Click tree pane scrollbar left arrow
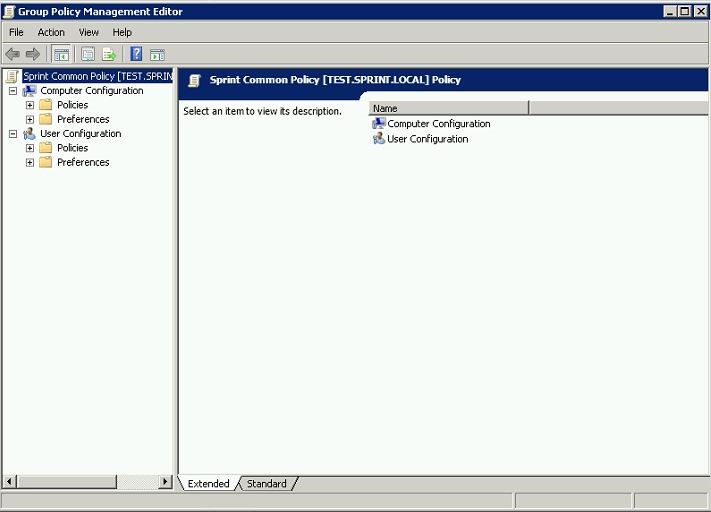Screen dimensions: 711x512 pos(10,481)
